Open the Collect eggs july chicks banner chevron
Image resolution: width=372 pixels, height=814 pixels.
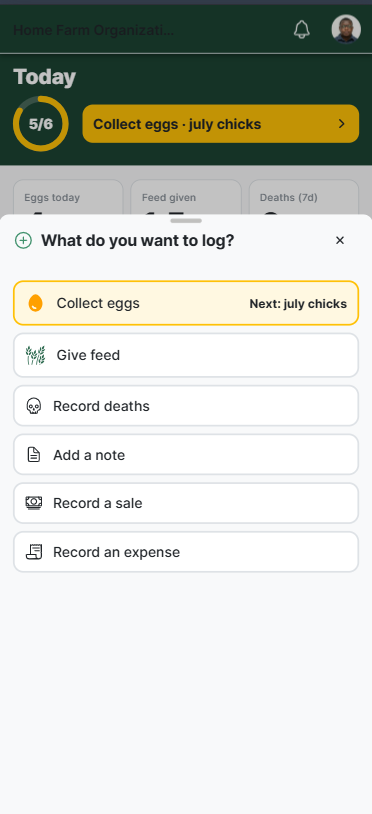341,124
